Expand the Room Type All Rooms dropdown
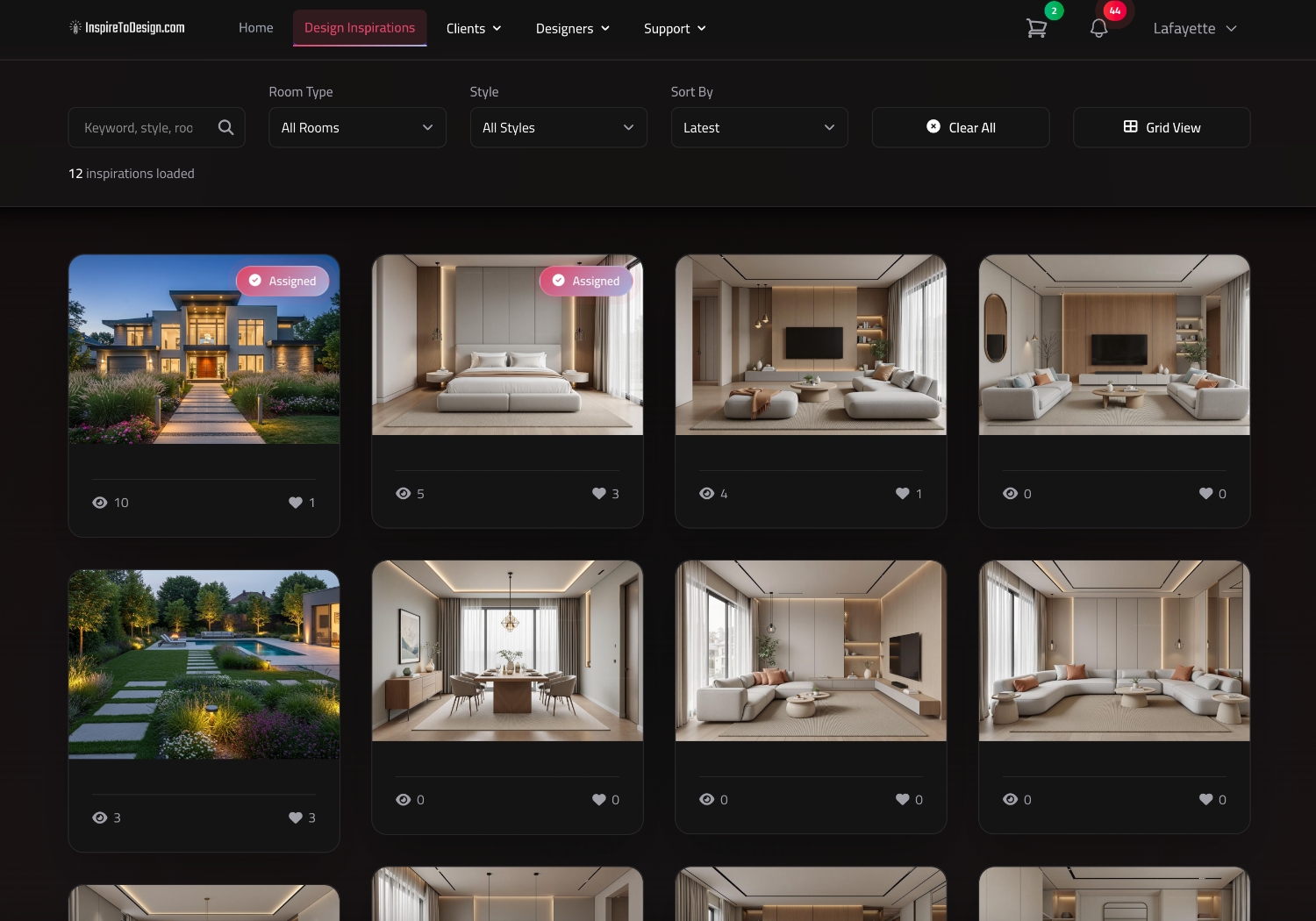Screen dimensions: 1316x921 pos(357,127)
